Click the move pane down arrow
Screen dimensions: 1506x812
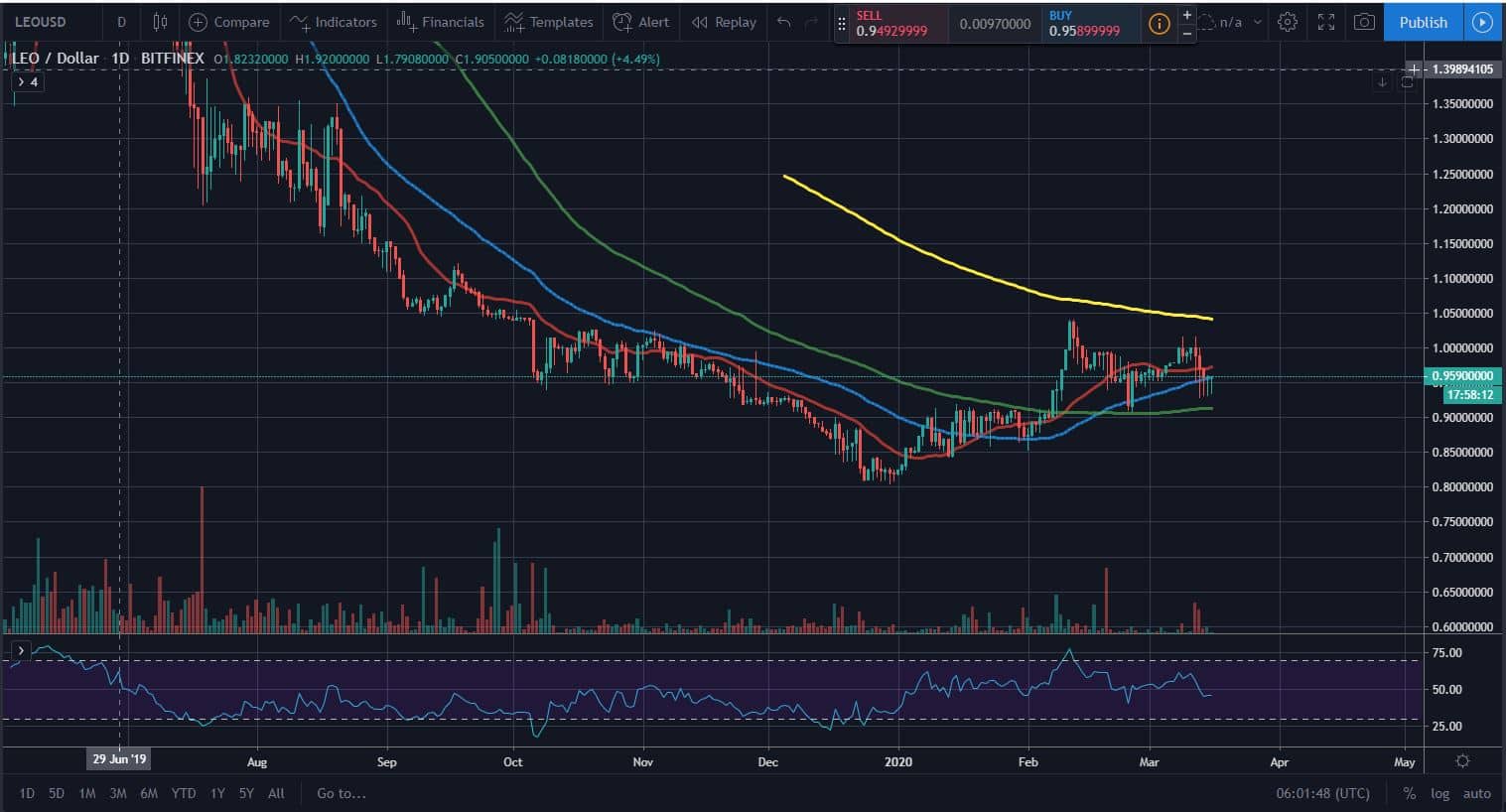[1382, 82]
